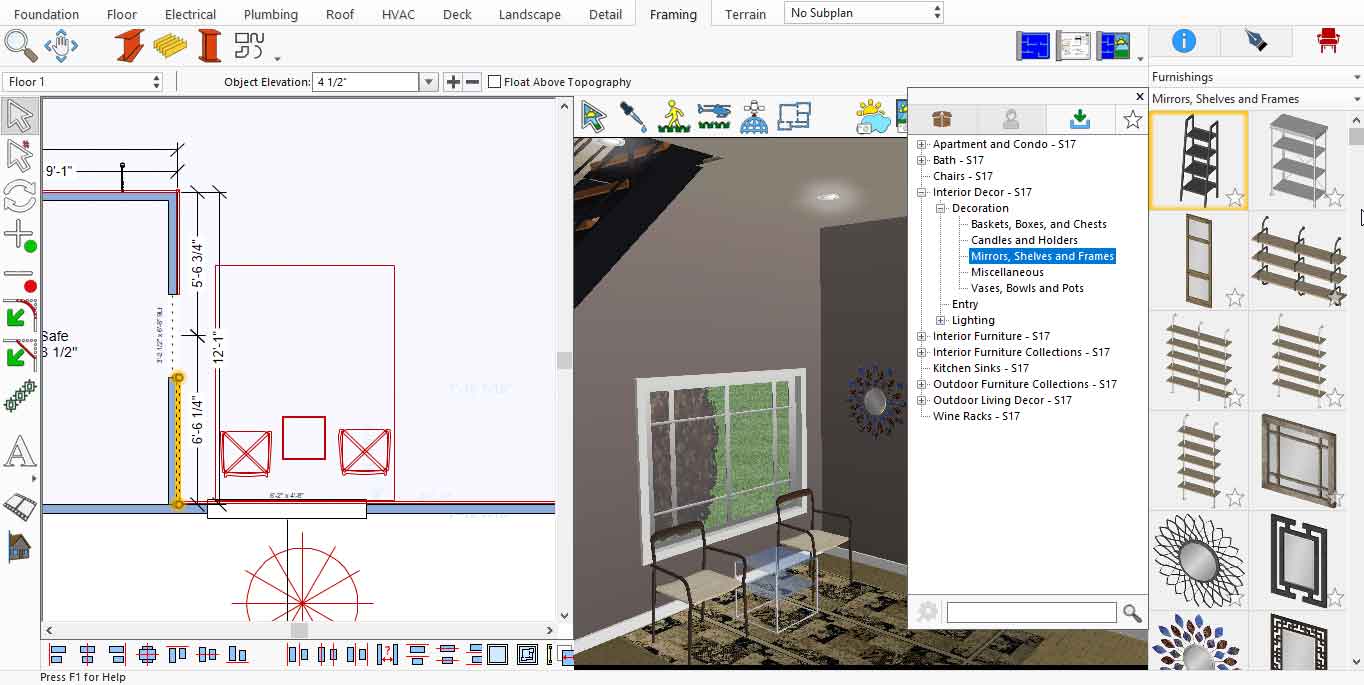The image size is (1364, 685).
Task: Click the eyedropper tool in the 3D view
Action: pos(633,116)
